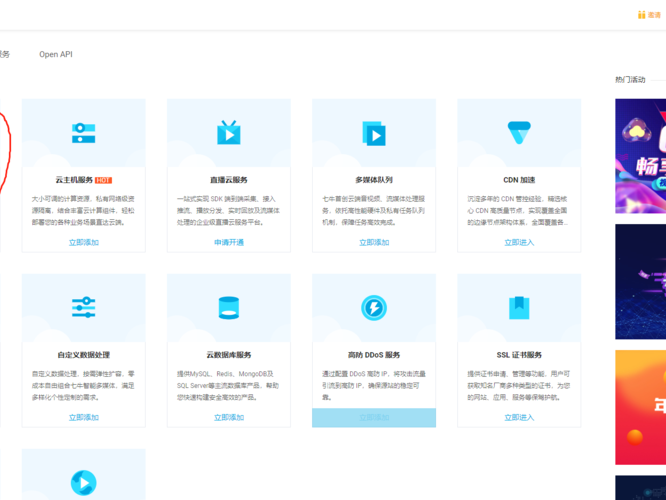Click the 邀请 invite link at top right
Viewport: 666px width, 500px height.
pyautogui.click(x=654, y=15)
